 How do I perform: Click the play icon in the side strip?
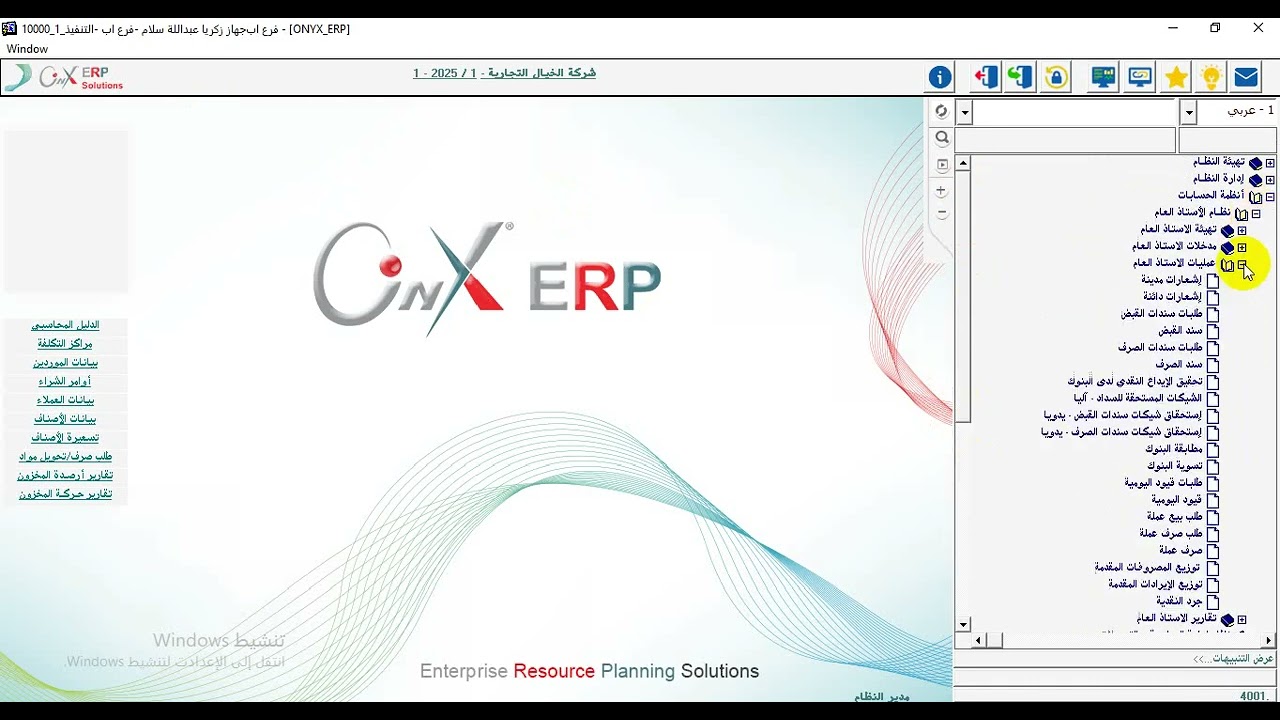tap(941, 165)
